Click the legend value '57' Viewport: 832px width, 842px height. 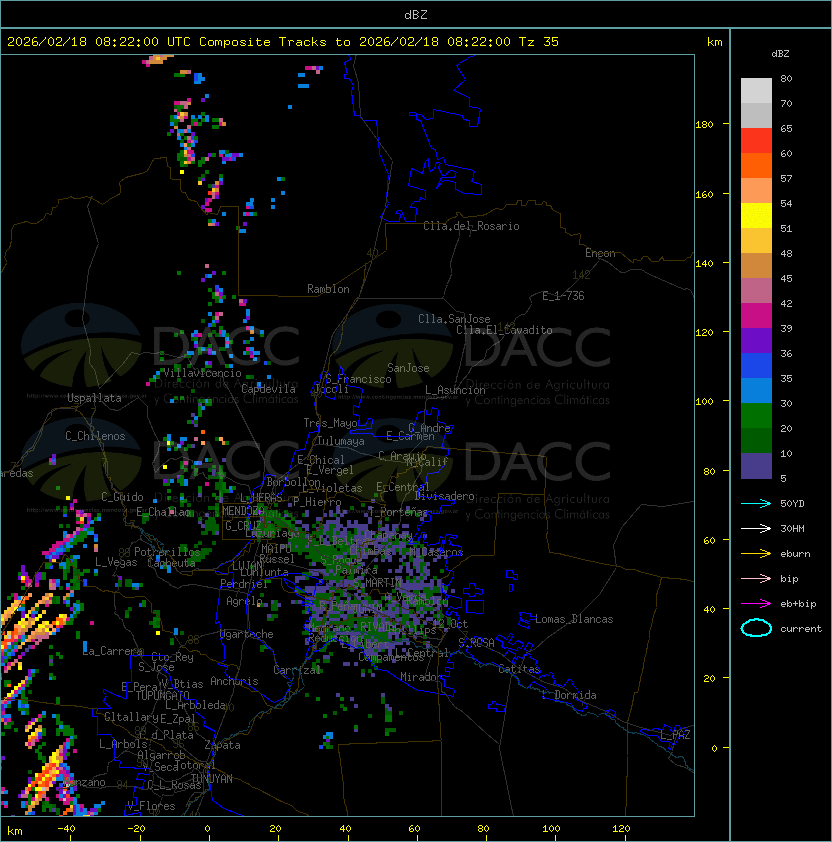(786, 178)
